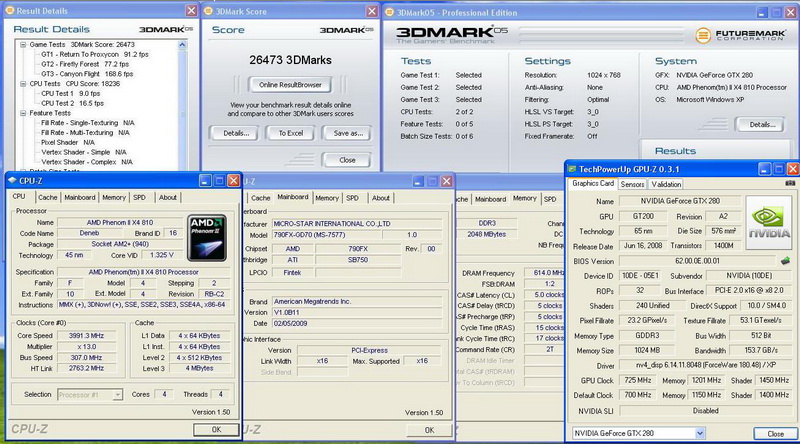The width and height of the screenshot is (800, 444).
Task: Click the Online ResultBrowser button
Action: pyautogui.click(x=288, y=86)
